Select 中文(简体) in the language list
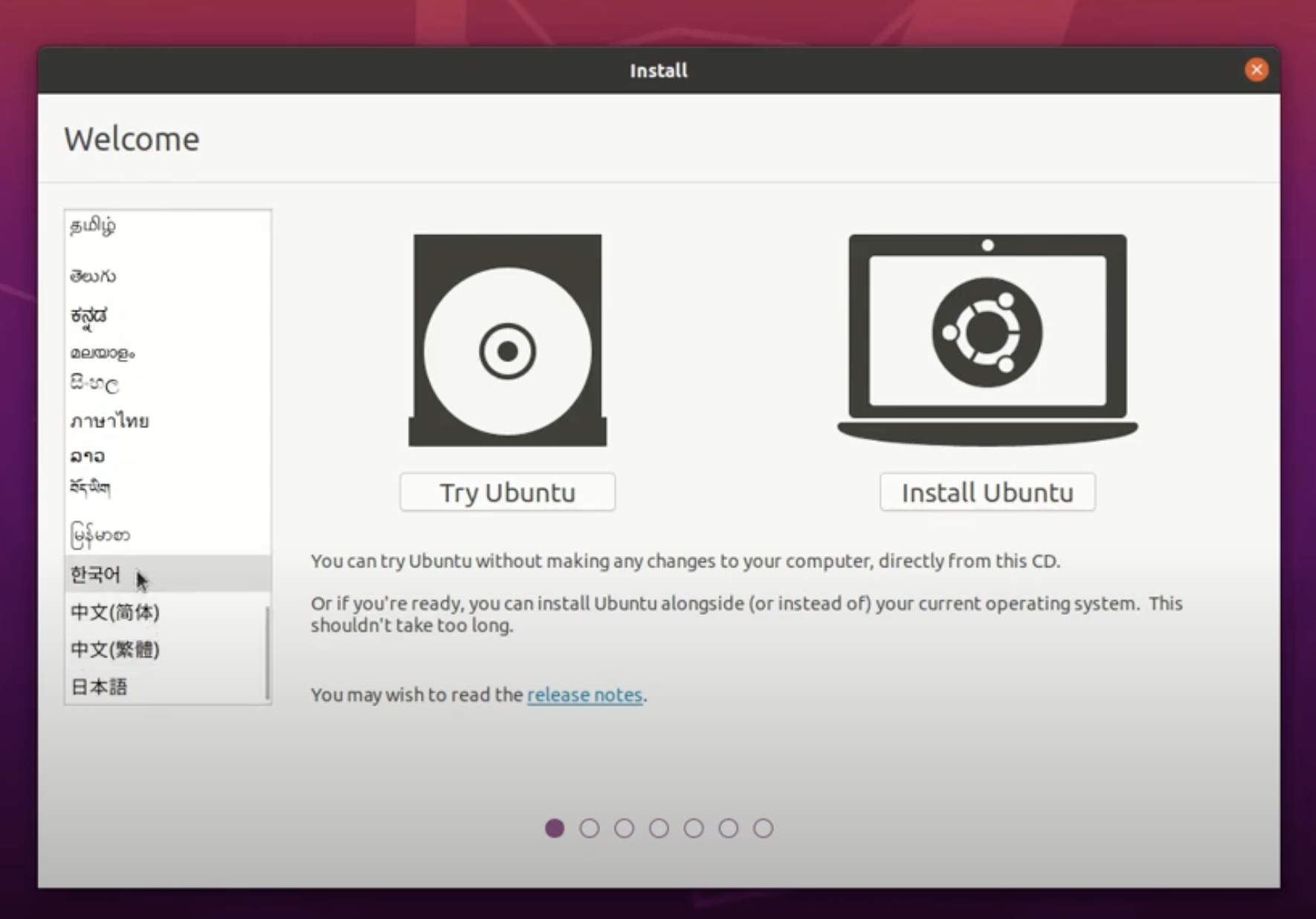 167,612
